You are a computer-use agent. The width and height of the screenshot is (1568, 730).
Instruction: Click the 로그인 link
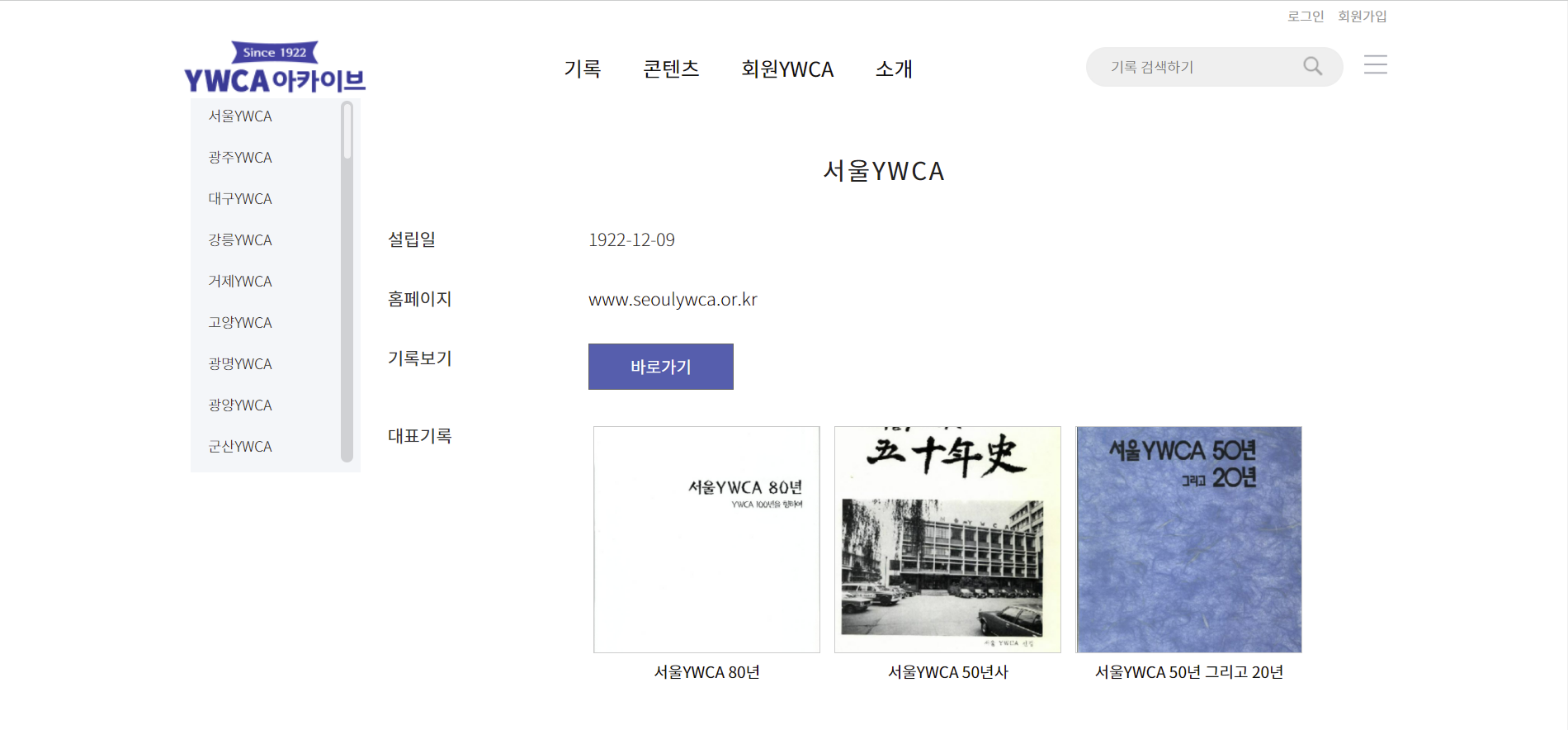coord(1305,16)
